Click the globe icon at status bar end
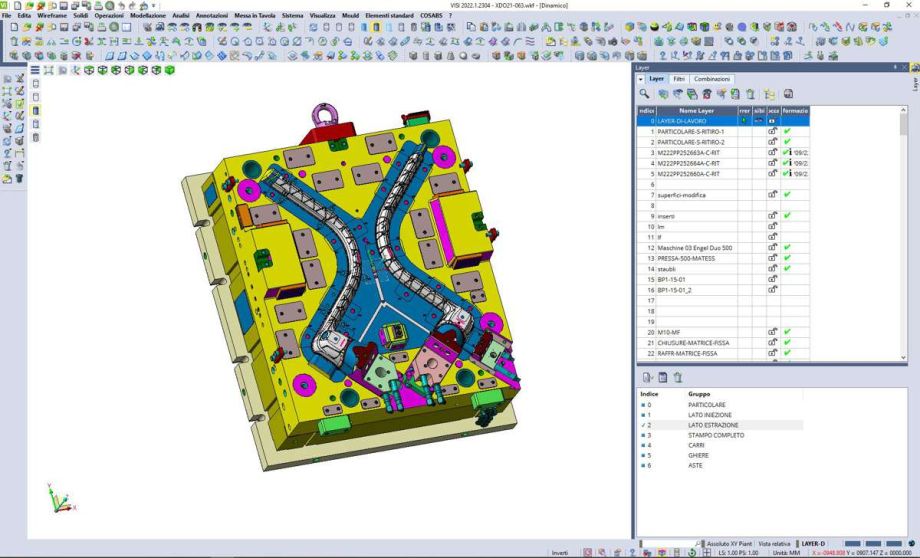This screenshot has width=920, height=558. [x=911, y=544]
